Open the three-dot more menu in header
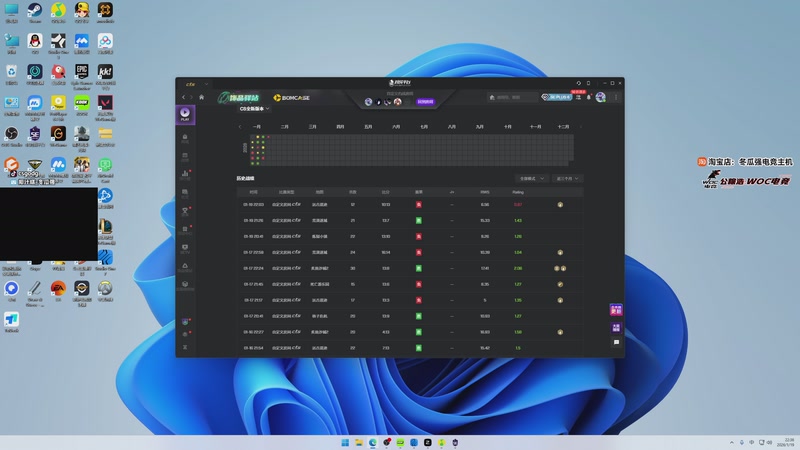The width and height of the screenshot is (800, 450). point(616,97)
